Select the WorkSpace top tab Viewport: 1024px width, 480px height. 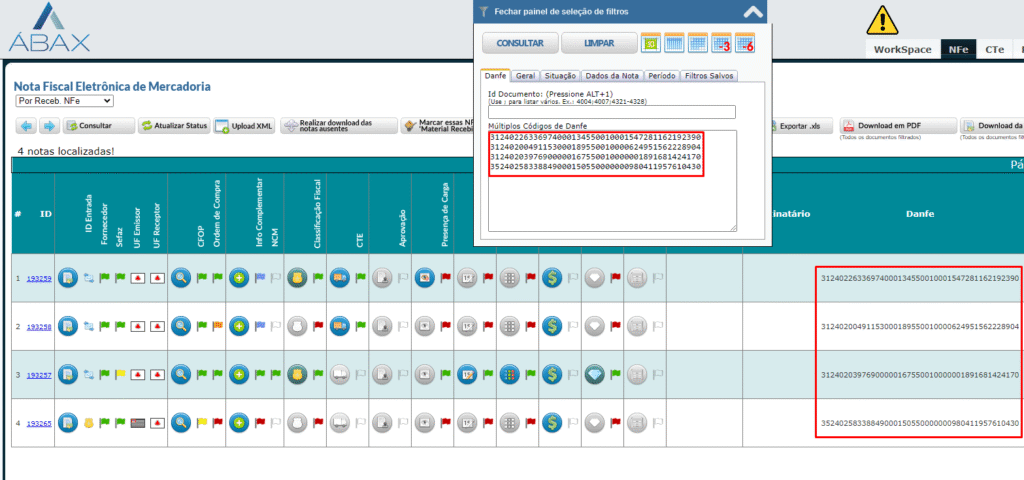click(901, 48)
